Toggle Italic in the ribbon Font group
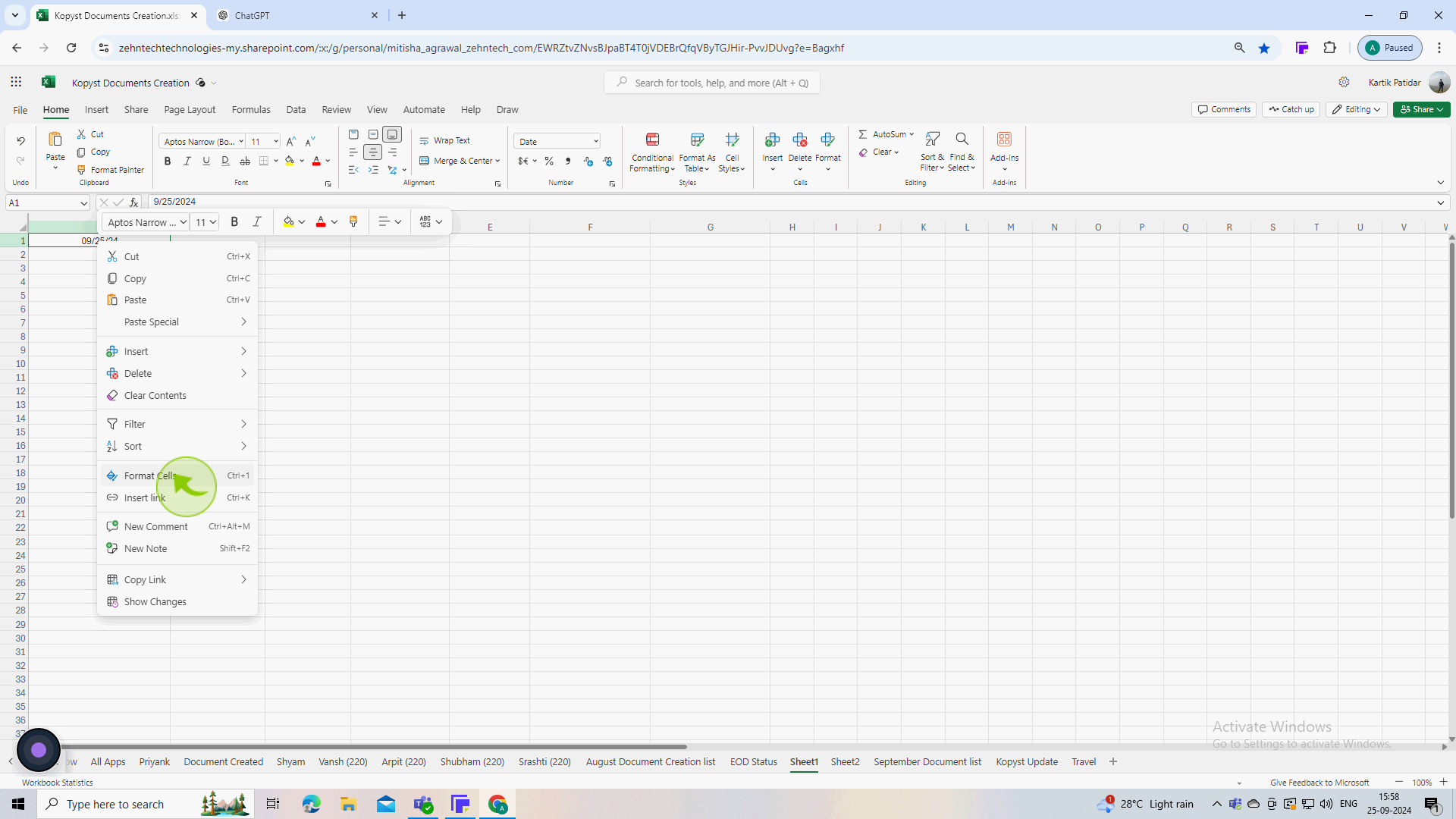 [x=187, y=161]
